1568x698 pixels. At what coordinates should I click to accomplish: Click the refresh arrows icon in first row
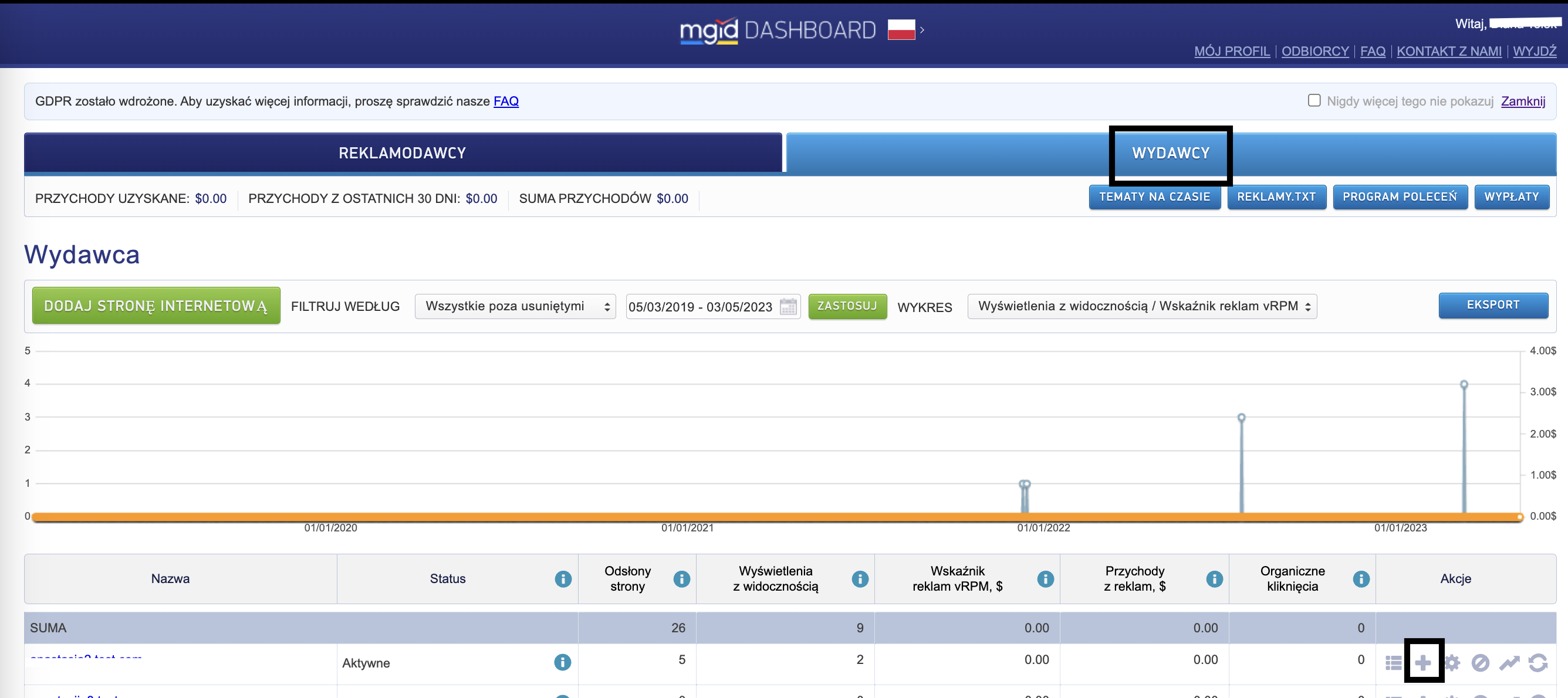tap(1537, 663)
